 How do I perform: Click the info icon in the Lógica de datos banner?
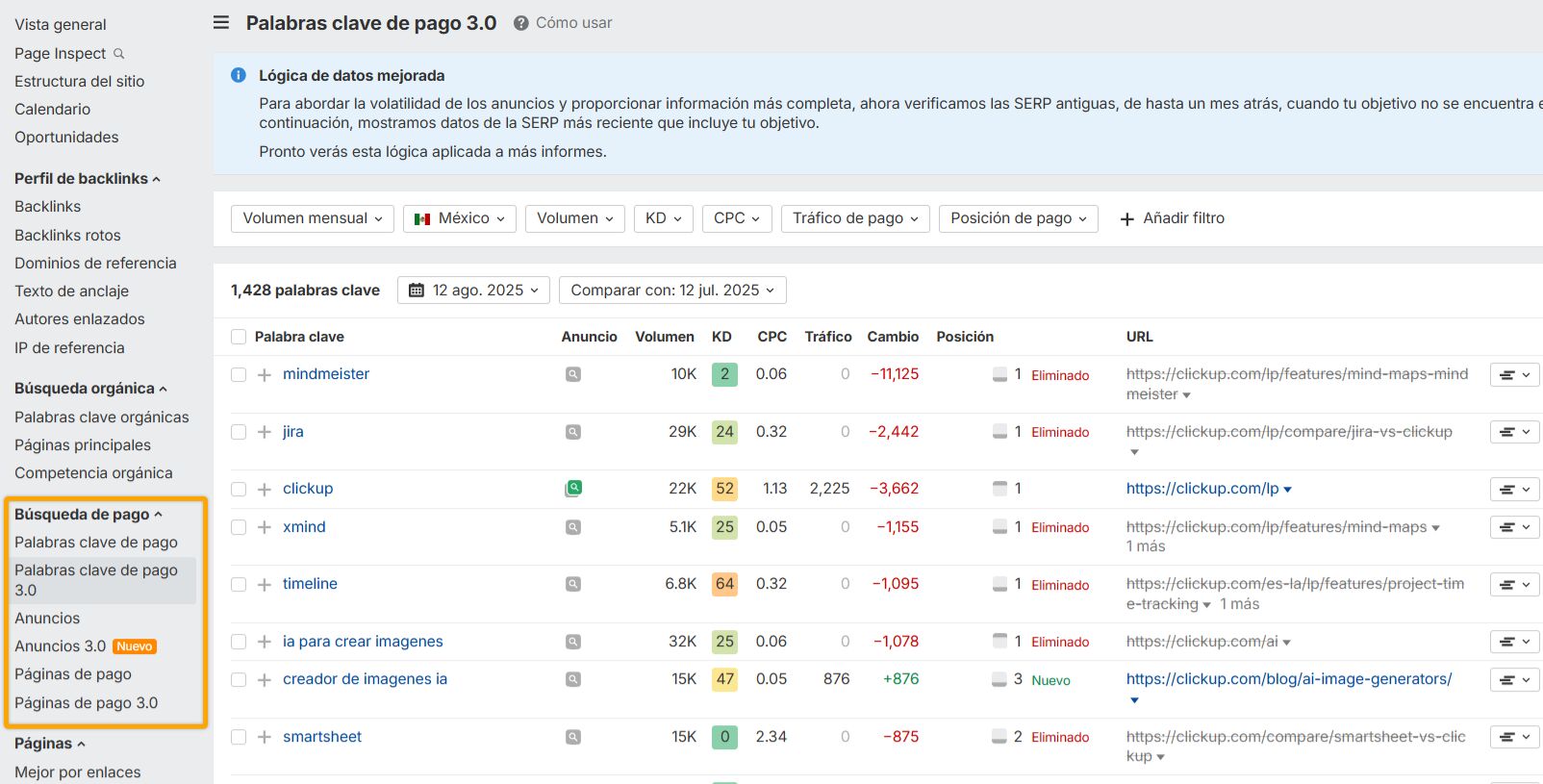point(239,75)
